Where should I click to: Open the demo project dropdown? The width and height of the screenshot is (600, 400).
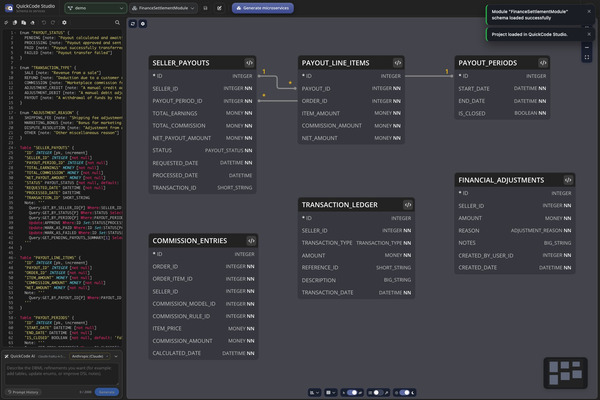point(96,8)
